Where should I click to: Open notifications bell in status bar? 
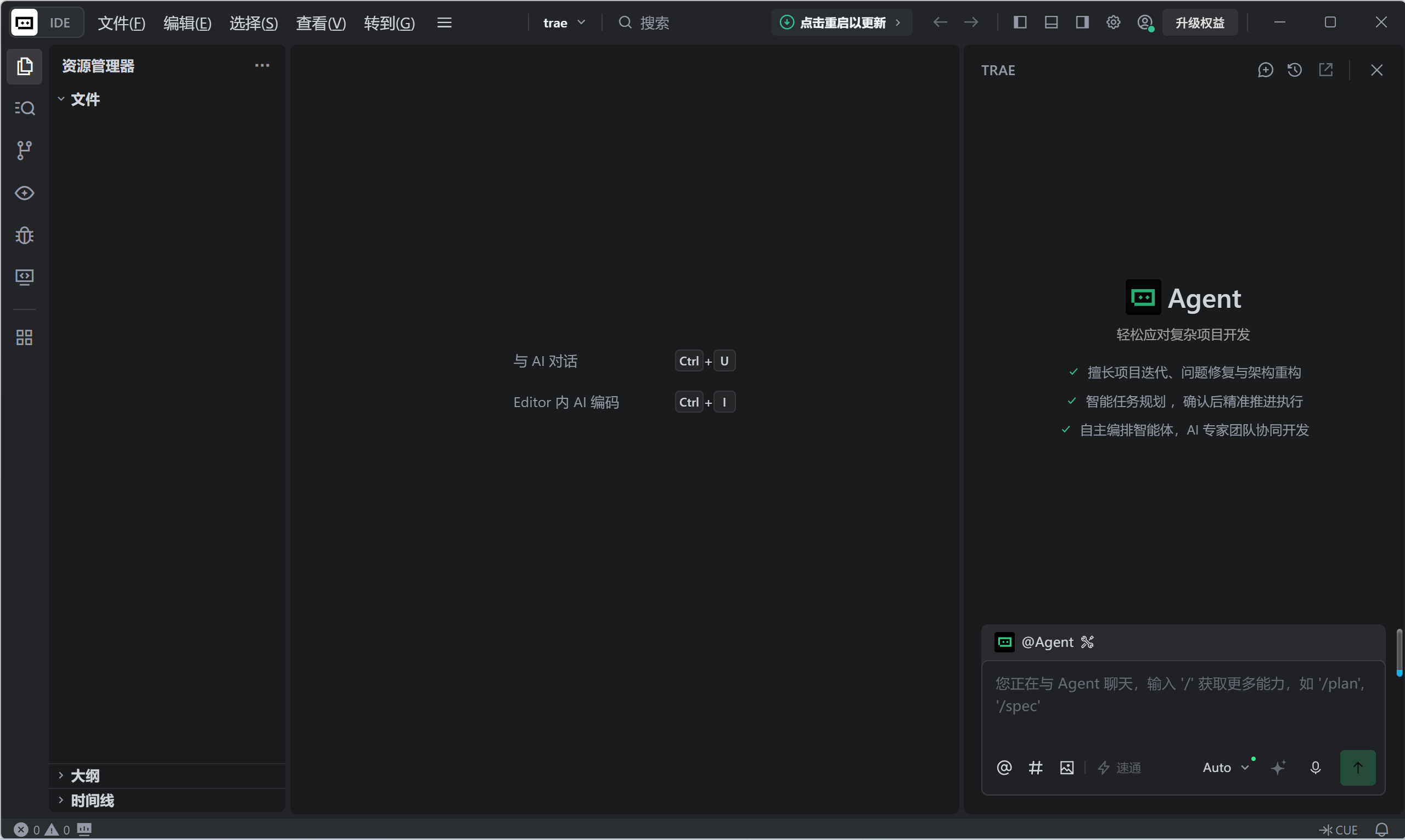1382,830
